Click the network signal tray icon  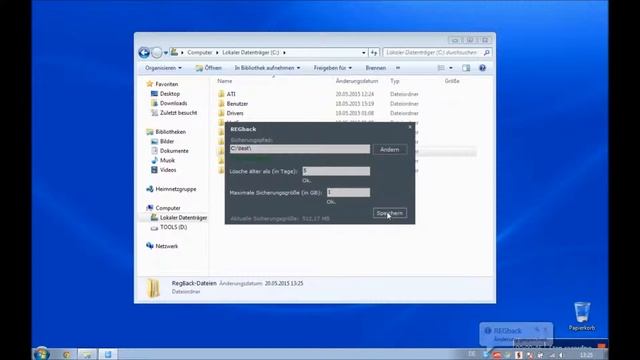point(551,356)
